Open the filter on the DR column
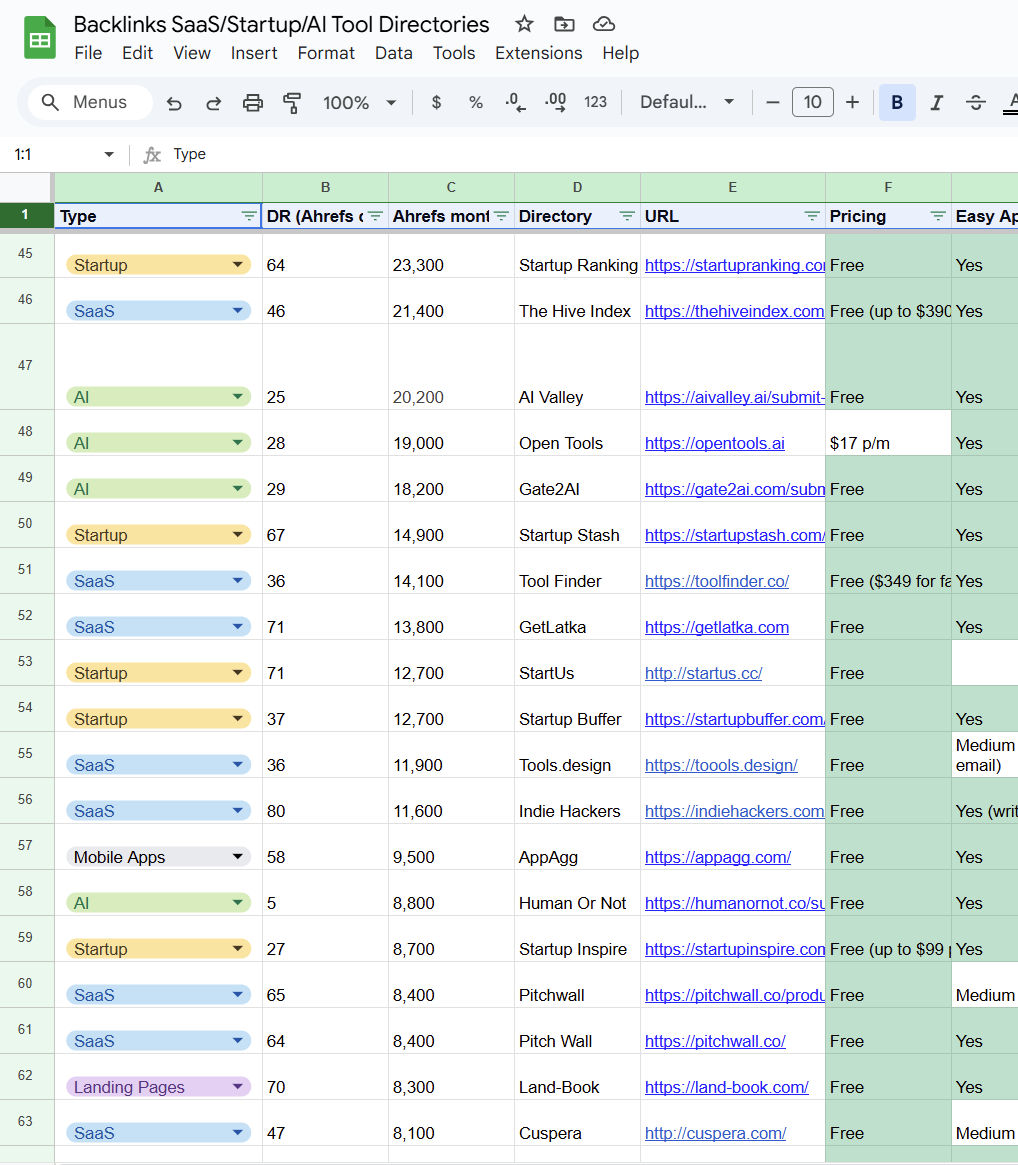 pyautogui.click(x=375, y=216)
